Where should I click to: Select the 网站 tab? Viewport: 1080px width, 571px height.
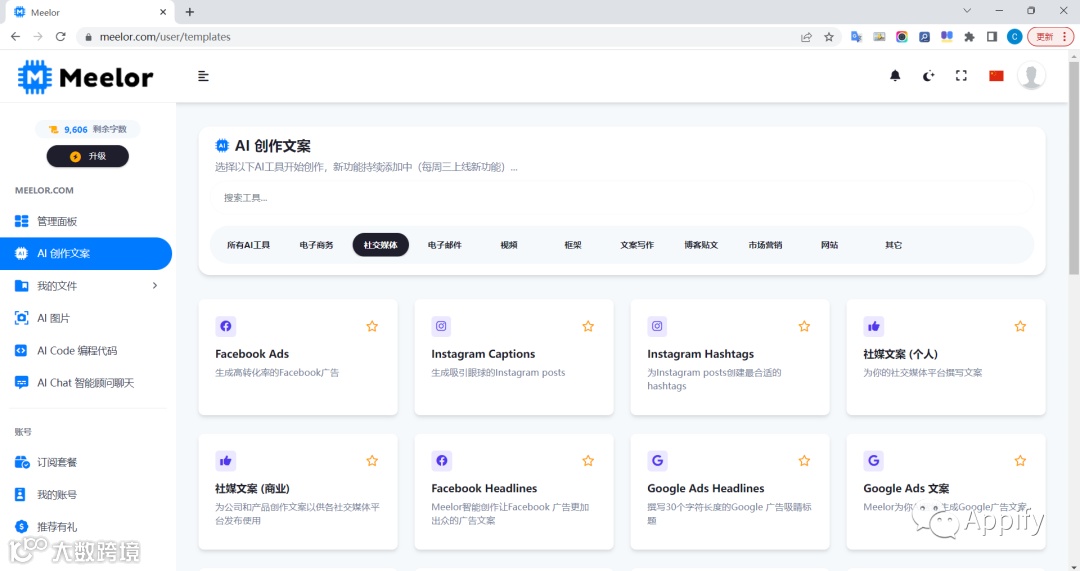click(x=829, y=245)
